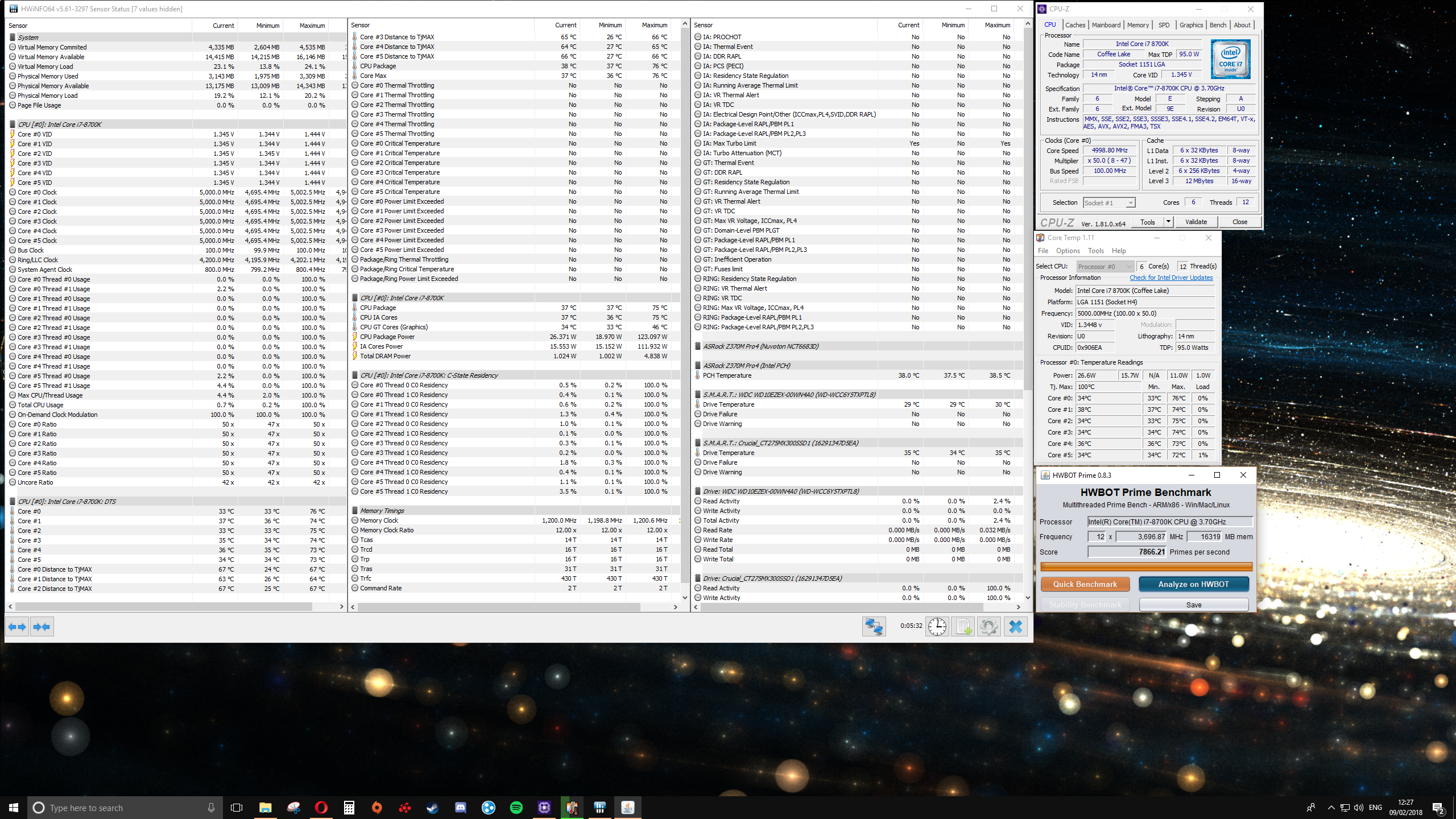Screen dimensions: 1456x819
Task: Switch to Core Temp taskbar icon
Action: point(572,808)
